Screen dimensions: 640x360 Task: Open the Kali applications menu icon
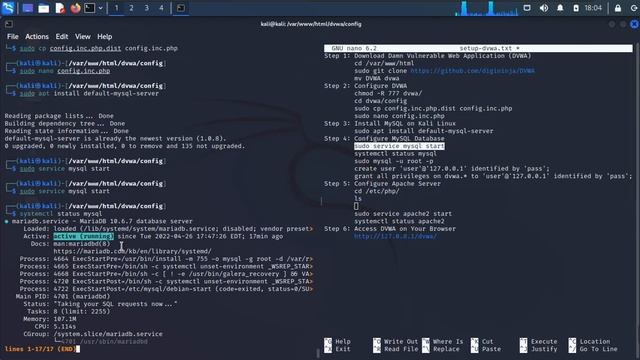pyautogui.click(x=8, y=8)
